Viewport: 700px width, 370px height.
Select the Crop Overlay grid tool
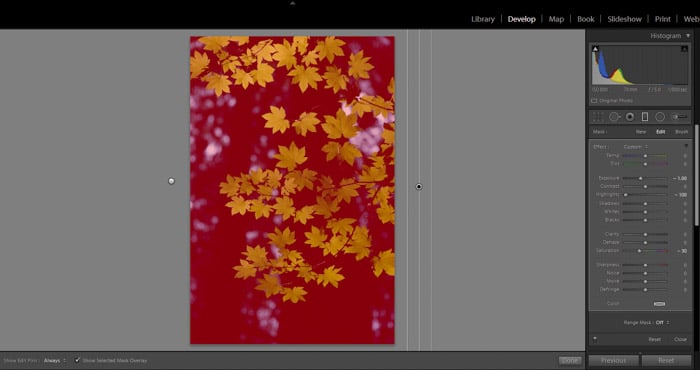point(598,117)
